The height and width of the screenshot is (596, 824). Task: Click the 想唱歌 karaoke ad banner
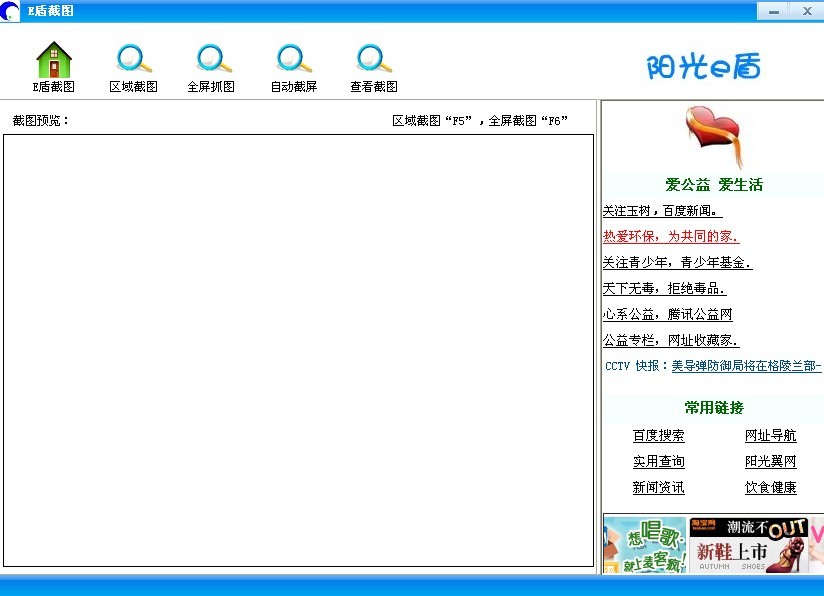tap(645, 544)
